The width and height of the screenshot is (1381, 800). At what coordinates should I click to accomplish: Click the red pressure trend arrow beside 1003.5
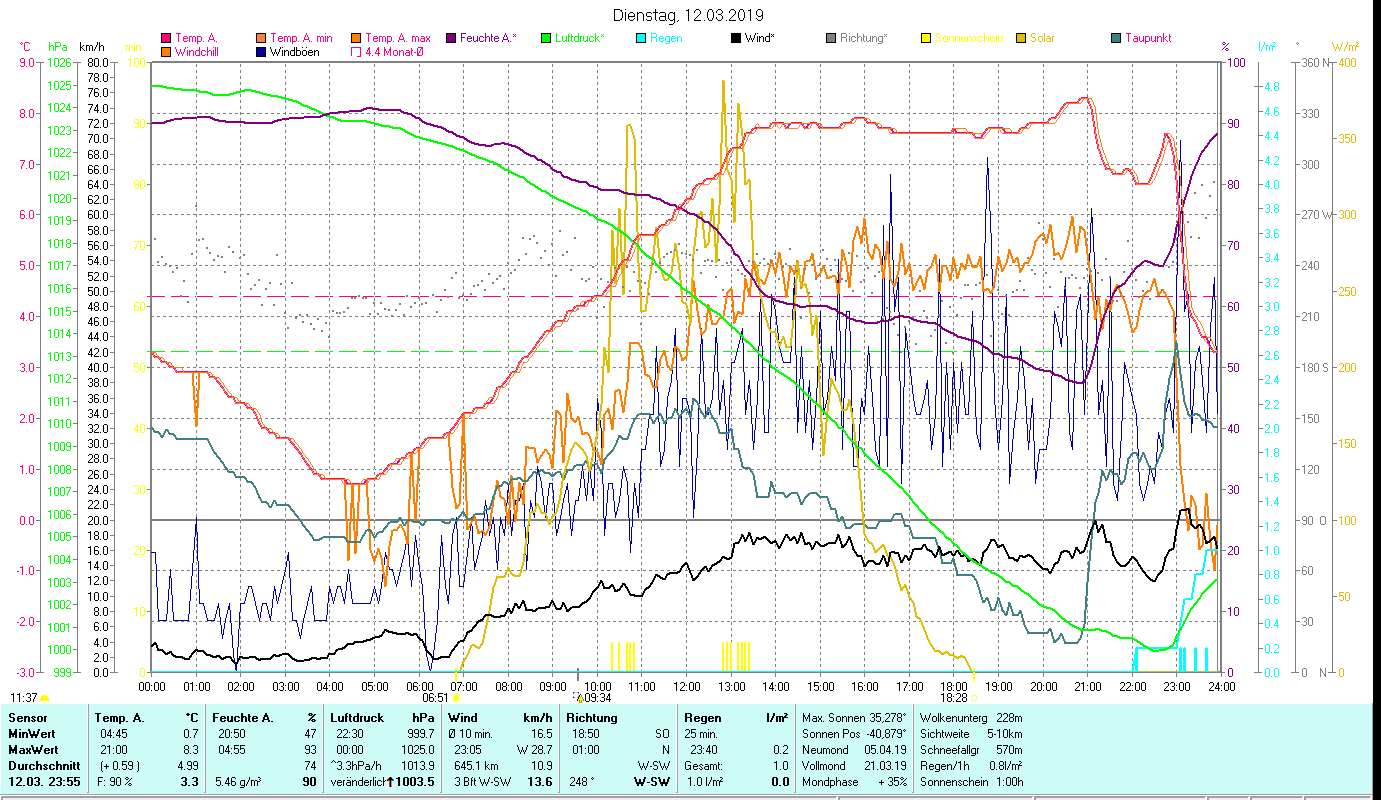[390, 782]
